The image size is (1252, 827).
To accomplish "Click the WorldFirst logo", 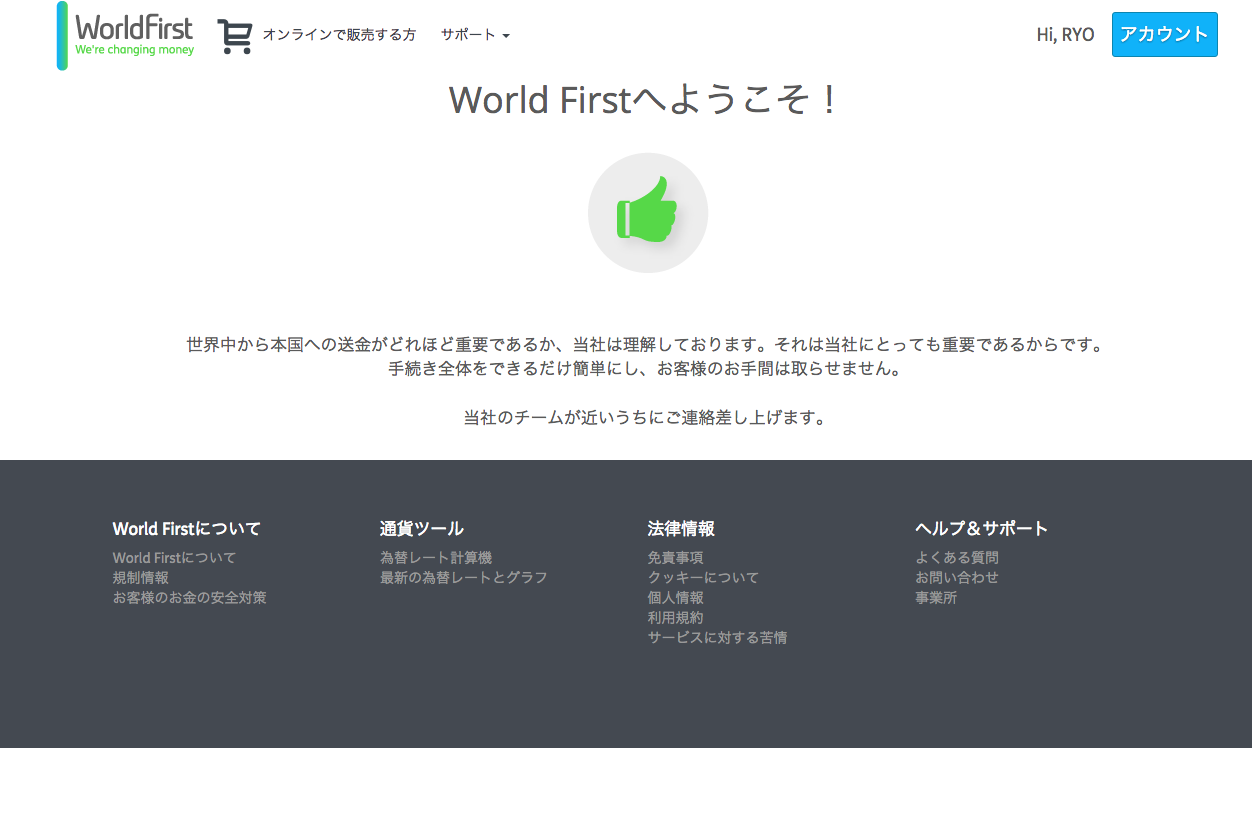I will tap(126, 36).
